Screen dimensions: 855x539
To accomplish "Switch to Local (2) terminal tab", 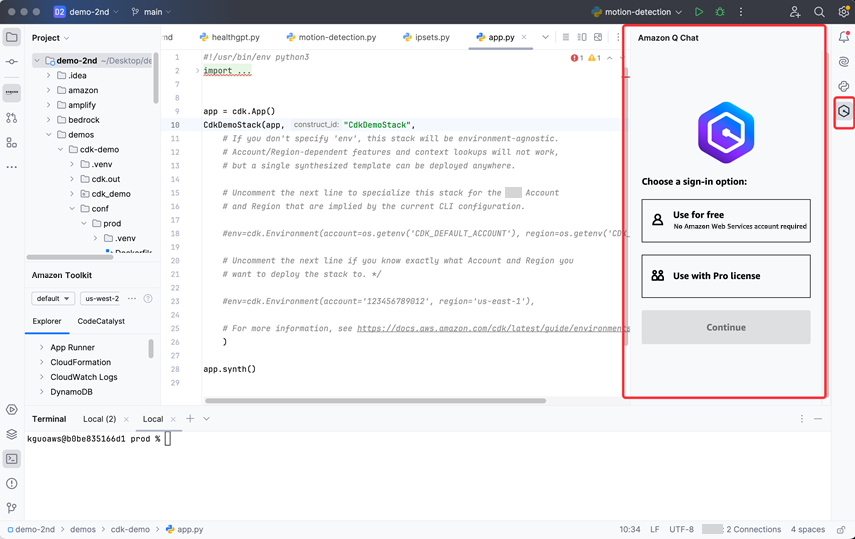I will point(99,419).
